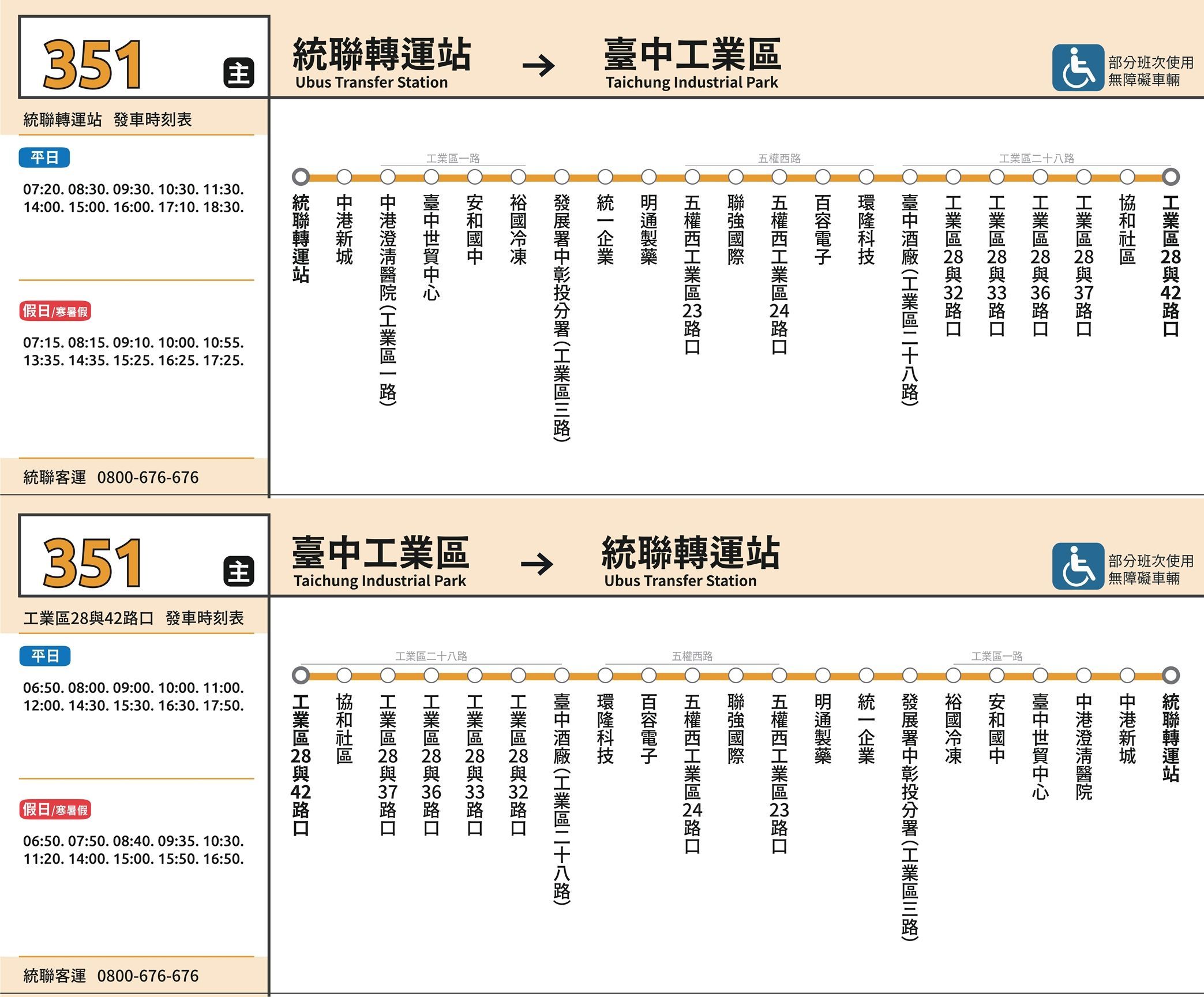1204x997 pixels.
Task: Select the lower route's starting stop circle above 工業區28與42路口
Action: tap(301, 675)
